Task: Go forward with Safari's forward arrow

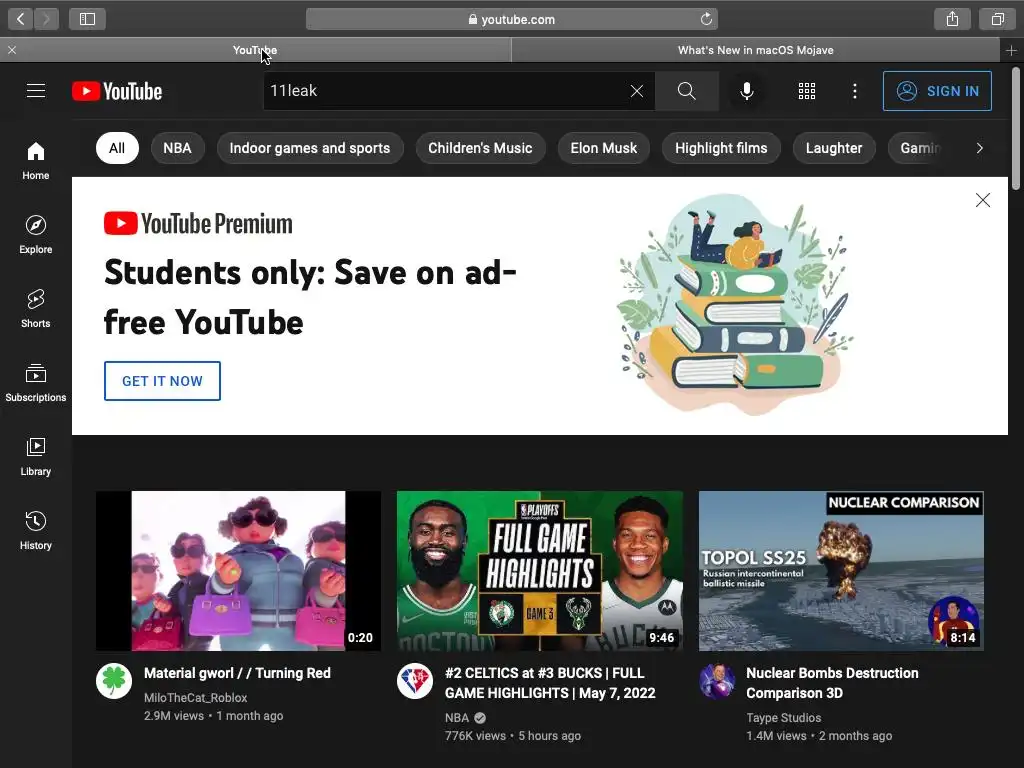Action: point(46,19)
